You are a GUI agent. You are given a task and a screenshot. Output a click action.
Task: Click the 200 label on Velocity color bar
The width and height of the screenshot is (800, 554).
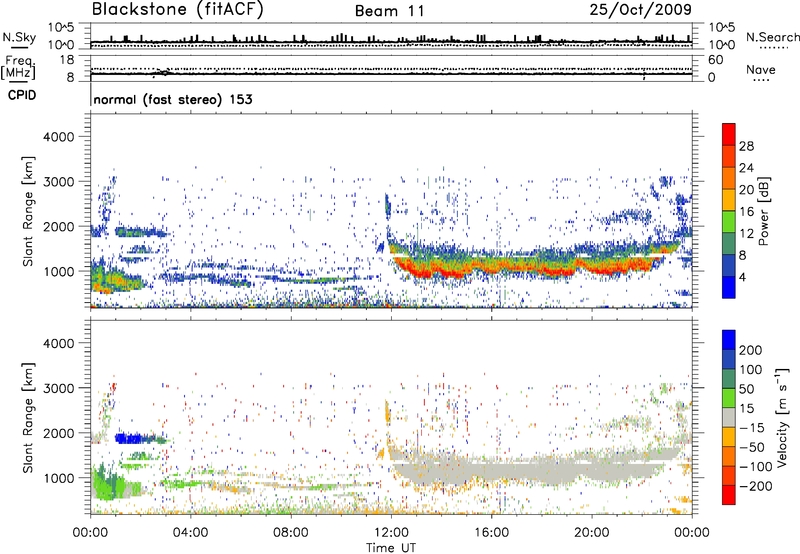(751, 350)
